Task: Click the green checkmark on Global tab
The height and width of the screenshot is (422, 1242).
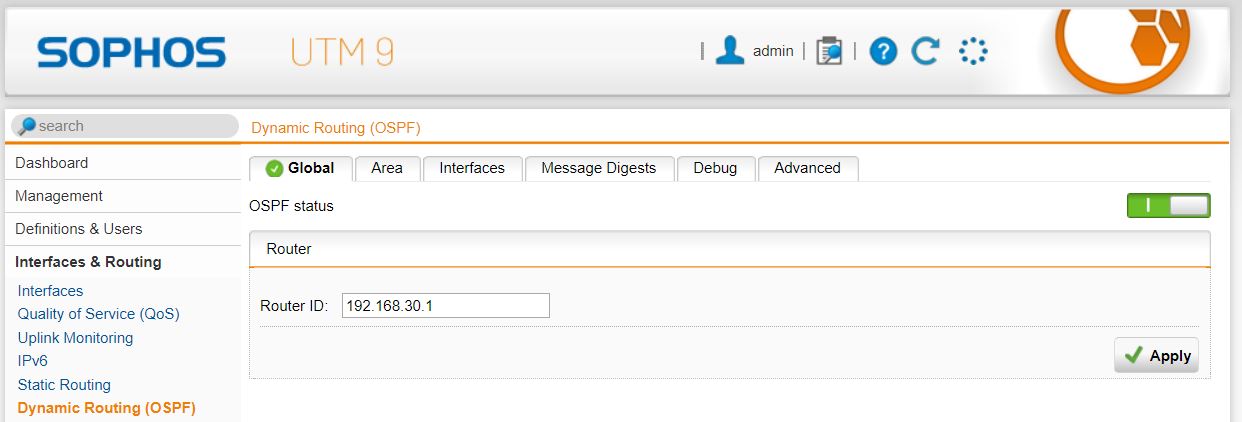Action: tap(274, 168)
